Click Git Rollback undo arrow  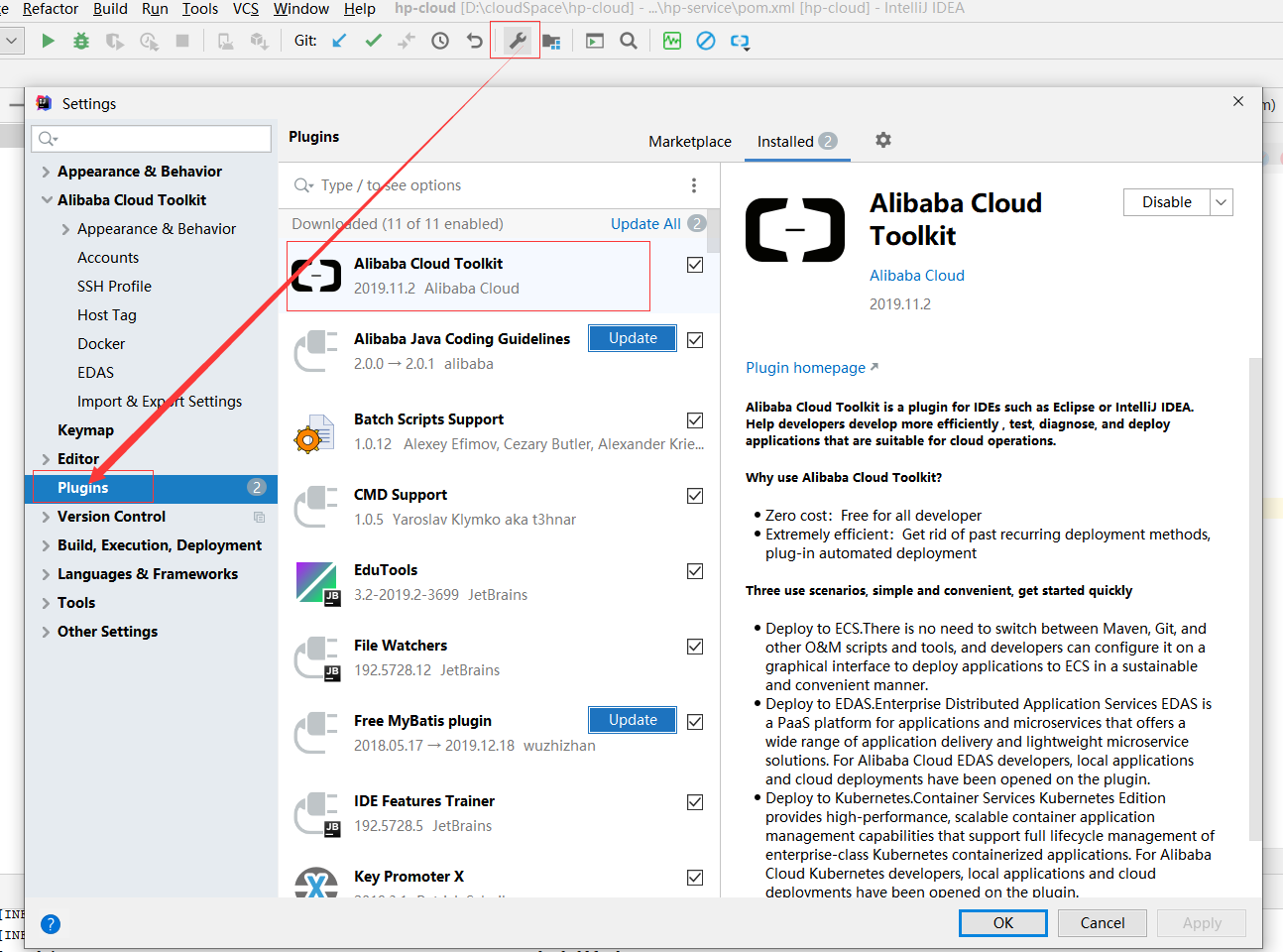(x=474, y=41)
